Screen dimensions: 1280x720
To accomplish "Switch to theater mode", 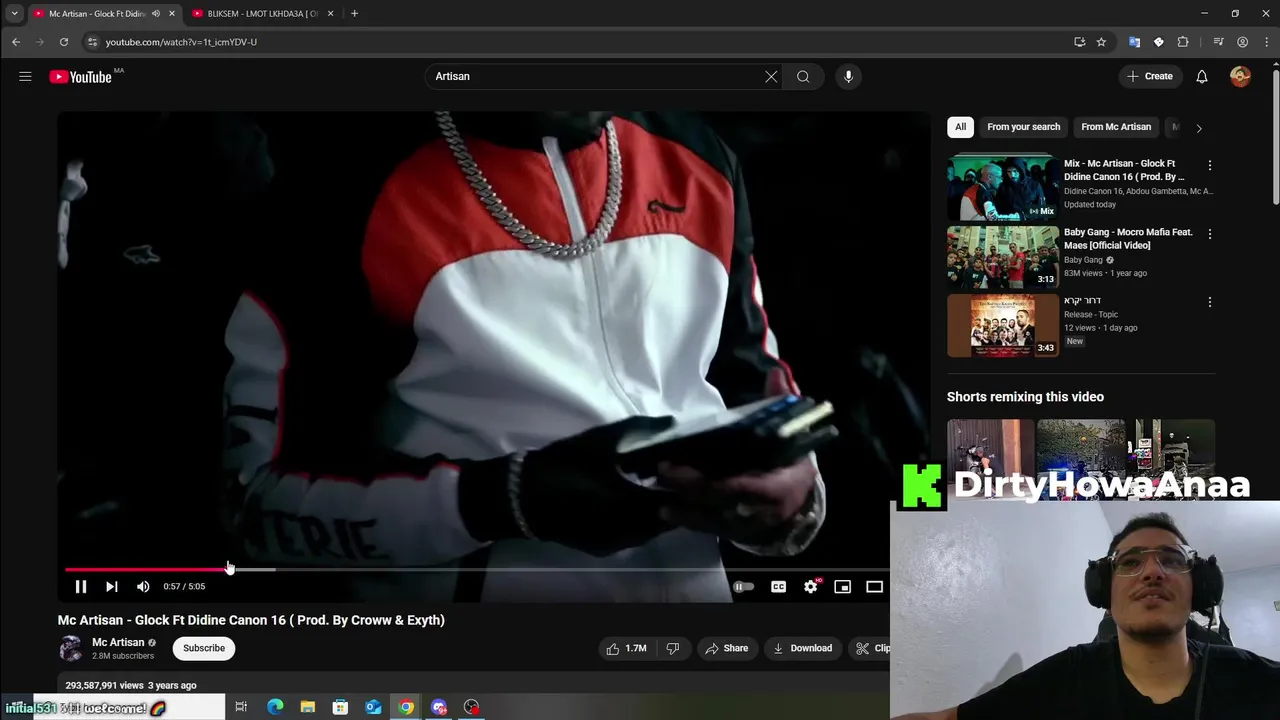I will (x=874, y=587).
